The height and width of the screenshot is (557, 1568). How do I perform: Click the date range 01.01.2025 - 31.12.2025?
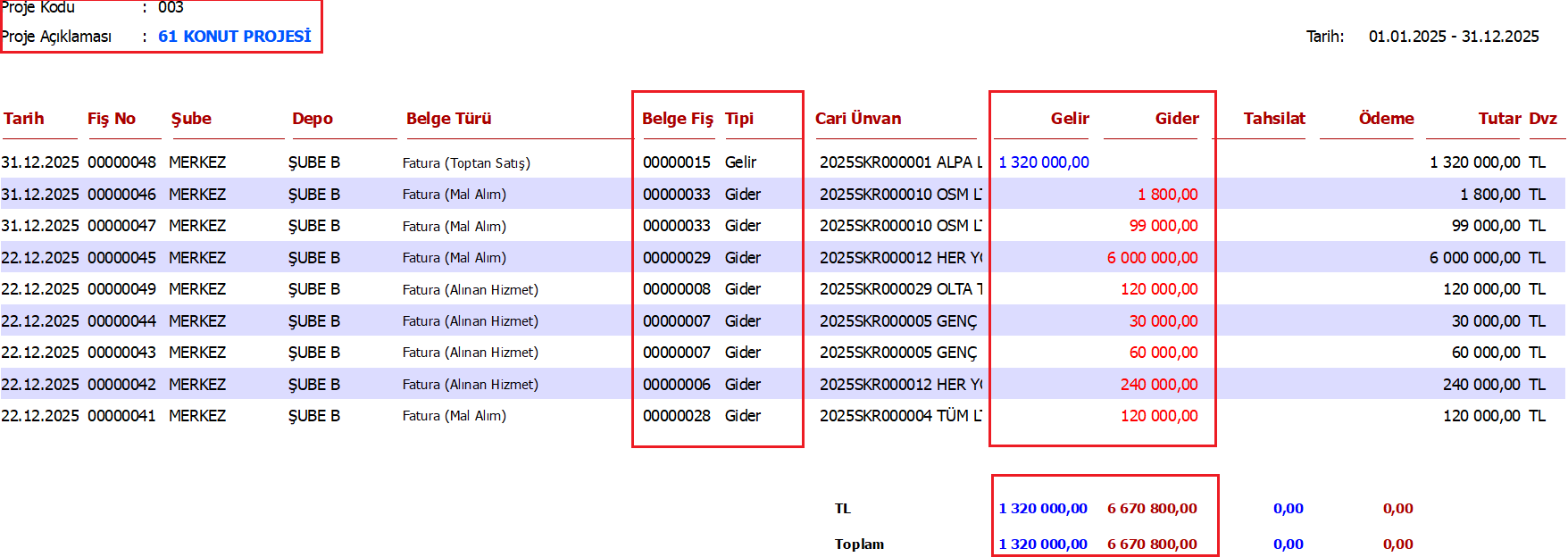click(1454, 37)
